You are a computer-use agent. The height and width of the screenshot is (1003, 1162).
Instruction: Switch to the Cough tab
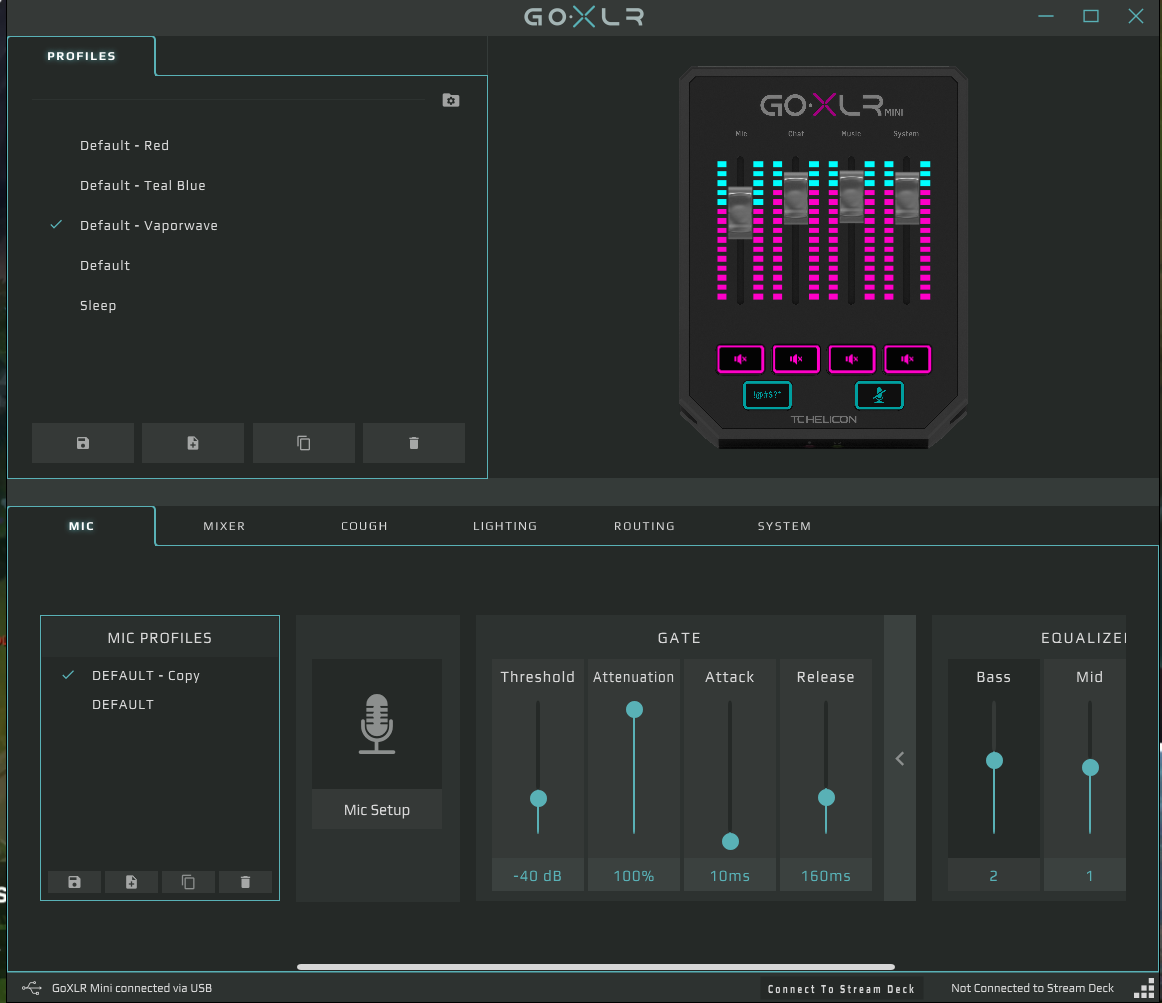coord(364,526)
